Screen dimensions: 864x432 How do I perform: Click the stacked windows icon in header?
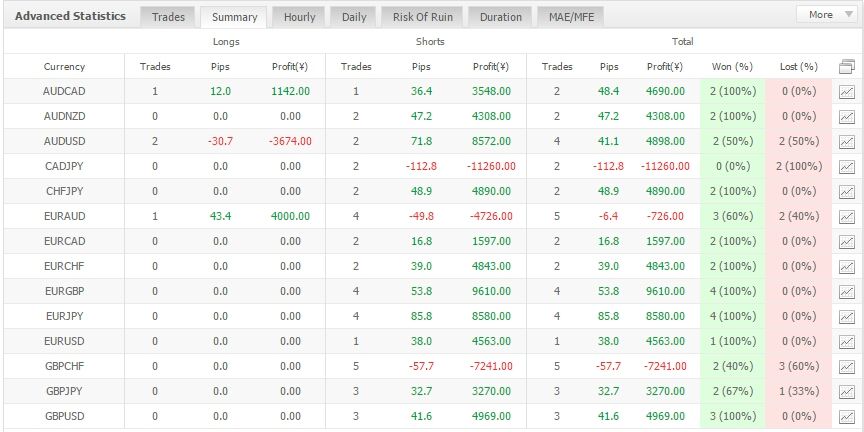point(846,67)
